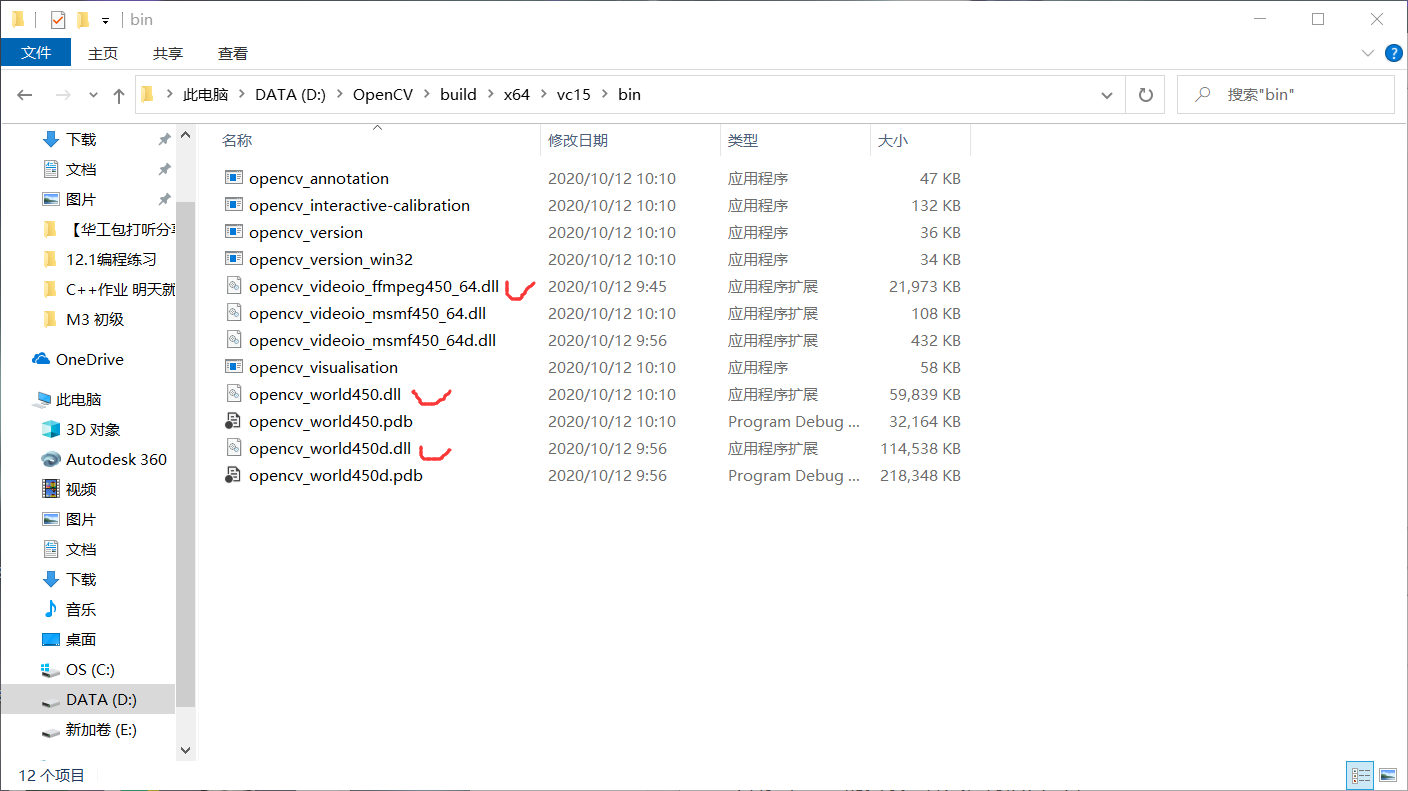This screenshot has width=1408, height=791.
Task: Click the OneDrive cloud icon in sidebar
Action: pos(41,359)
